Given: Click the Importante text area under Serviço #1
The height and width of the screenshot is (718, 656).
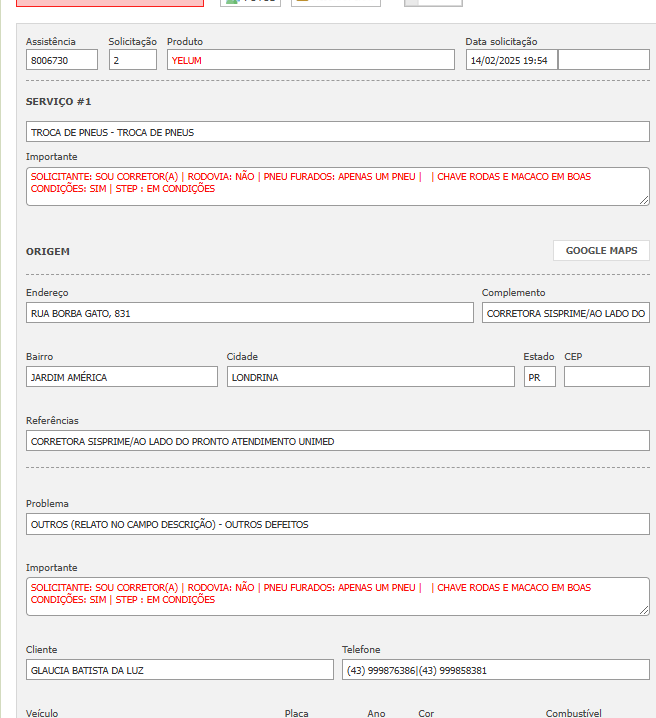Looking at the screenshot, I should pyautogui.click(x=337, y=186).
